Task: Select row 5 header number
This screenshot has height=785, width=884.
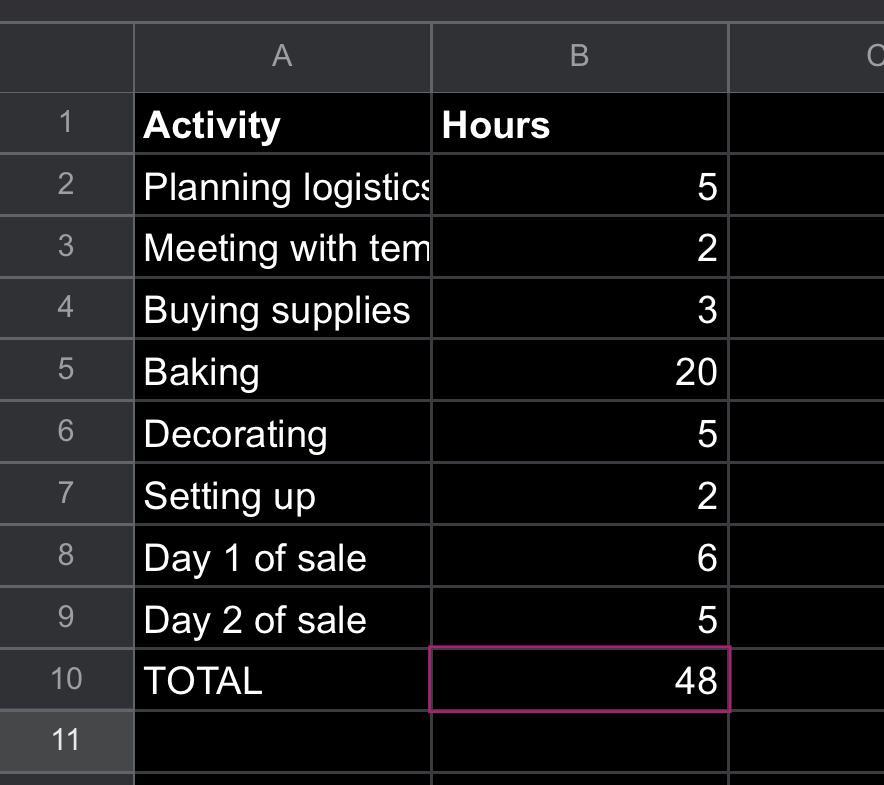Action: point(66,369)
